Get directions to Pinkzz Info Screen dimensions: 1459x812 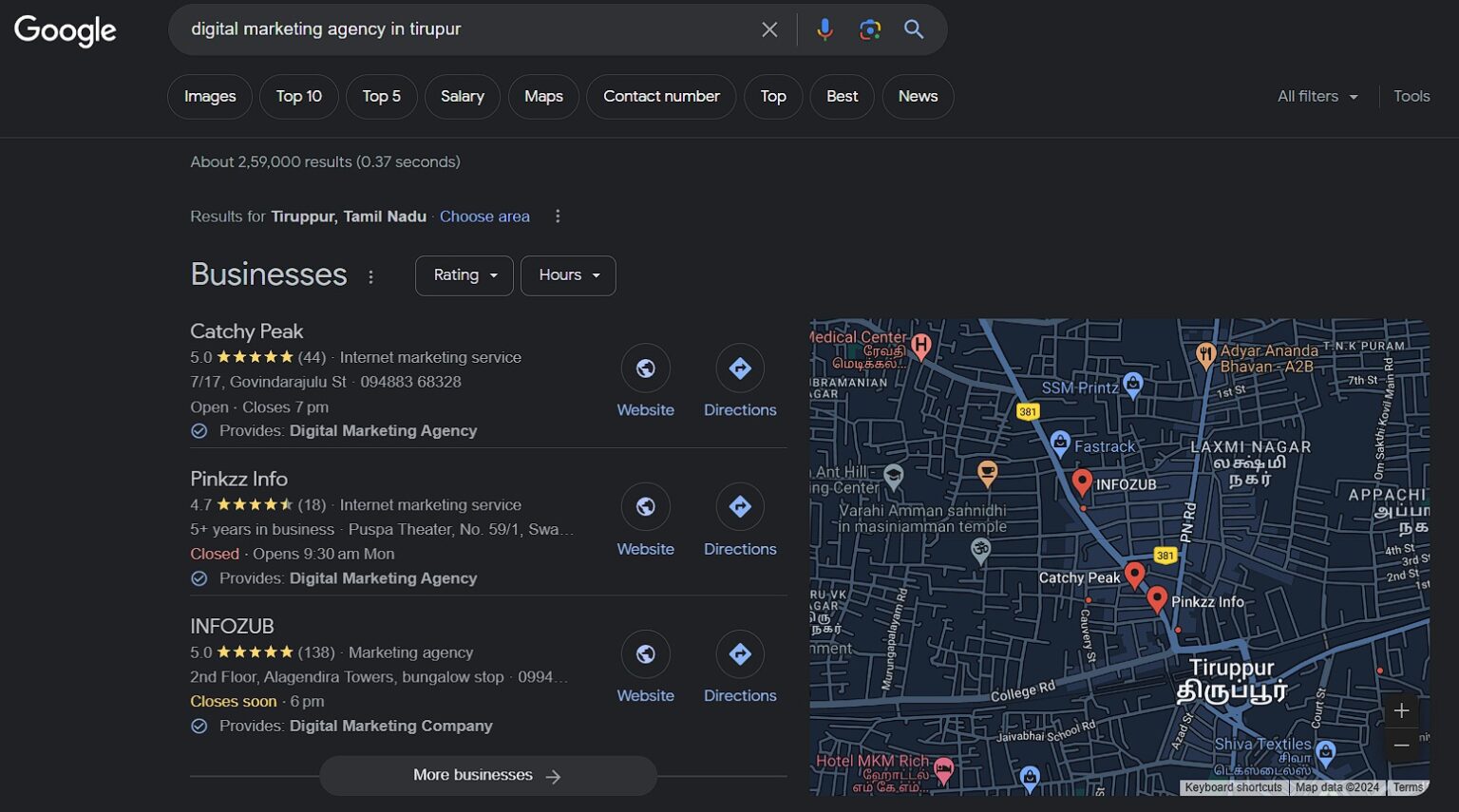click(740, 507)
